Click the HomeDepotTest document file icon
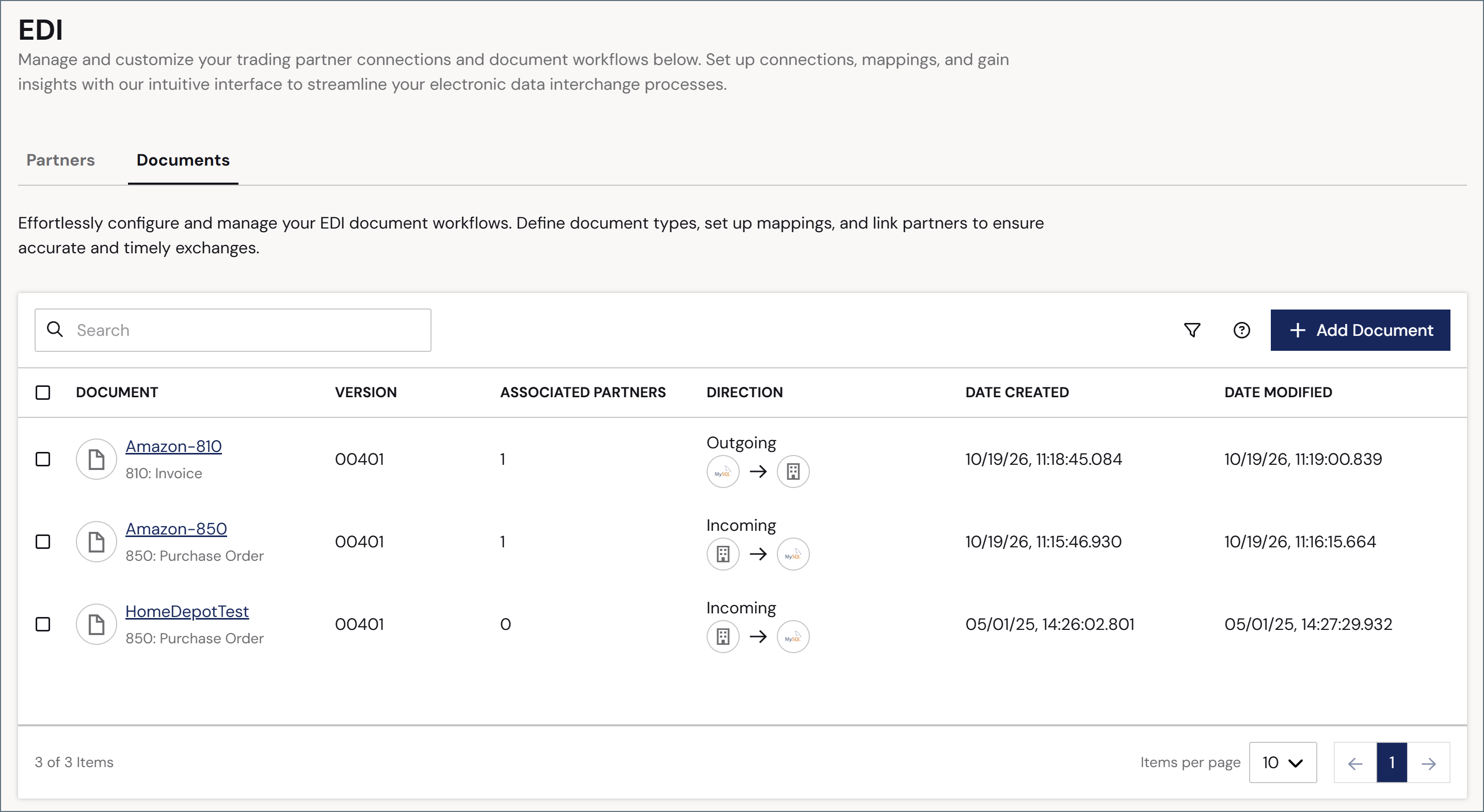The image size is (1484, 812). coord(96,624)
